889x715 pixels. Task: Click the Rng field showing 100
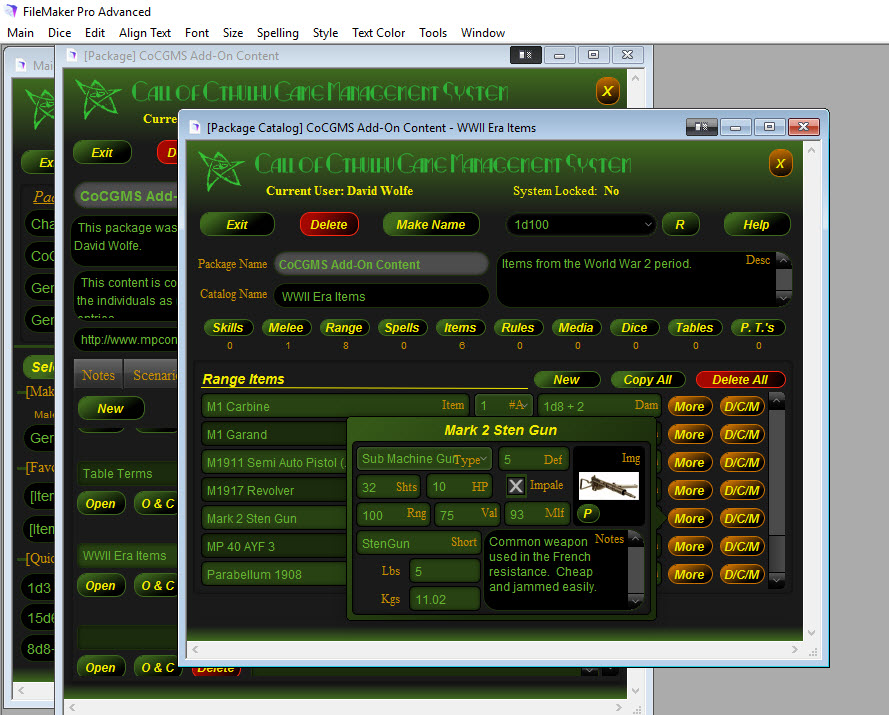393,515
